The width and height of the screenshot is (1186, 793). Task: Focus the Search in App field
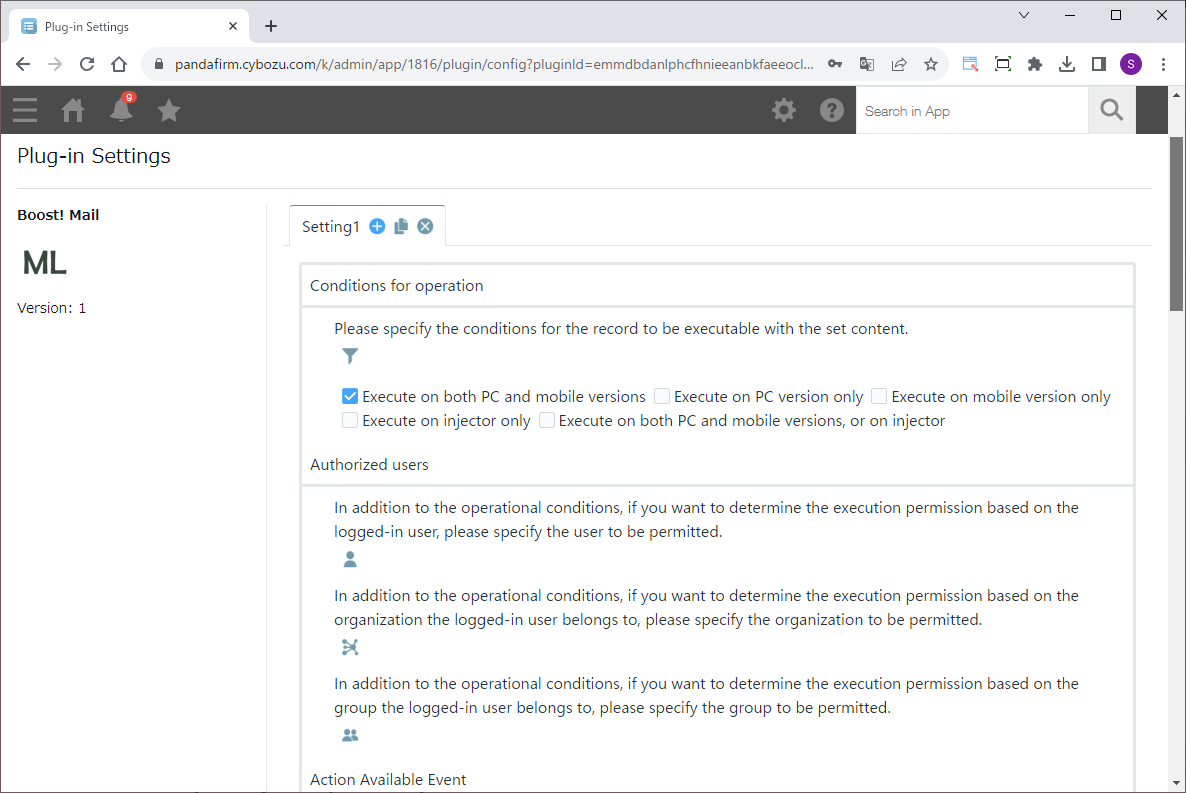(970, 111)
